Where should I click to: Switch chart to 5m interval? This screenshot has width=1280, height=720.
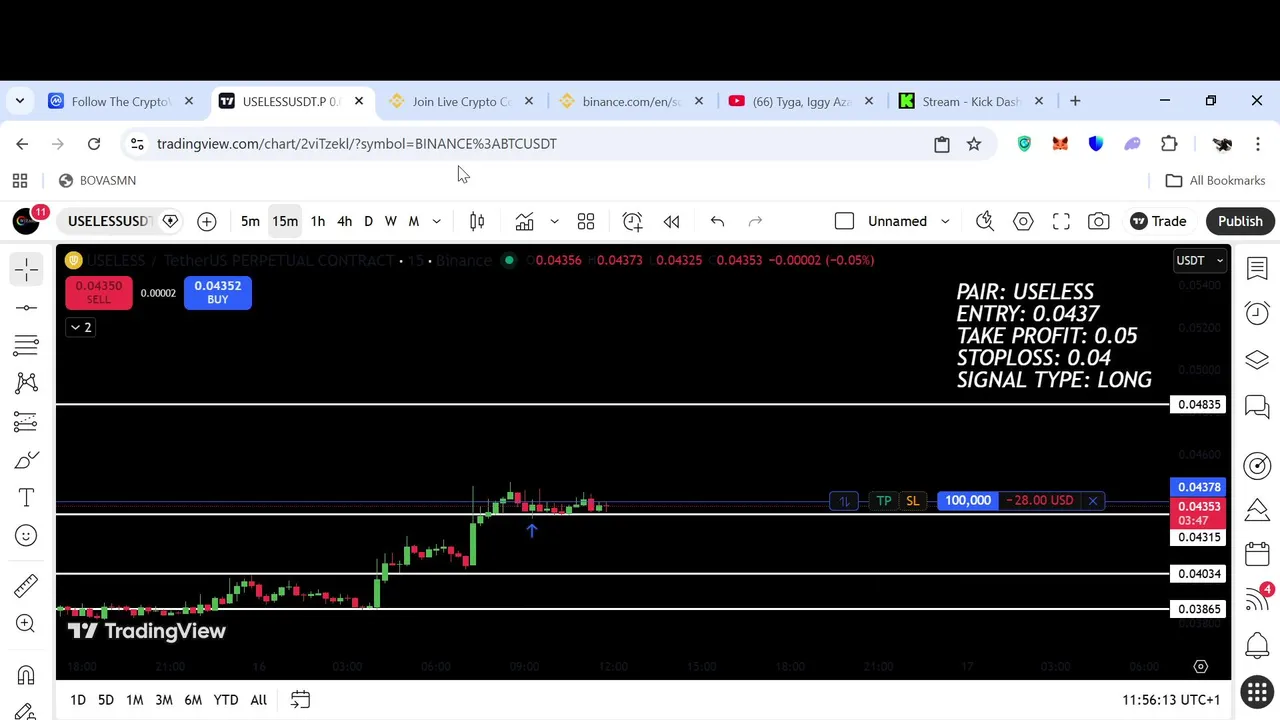click(250, 221)
